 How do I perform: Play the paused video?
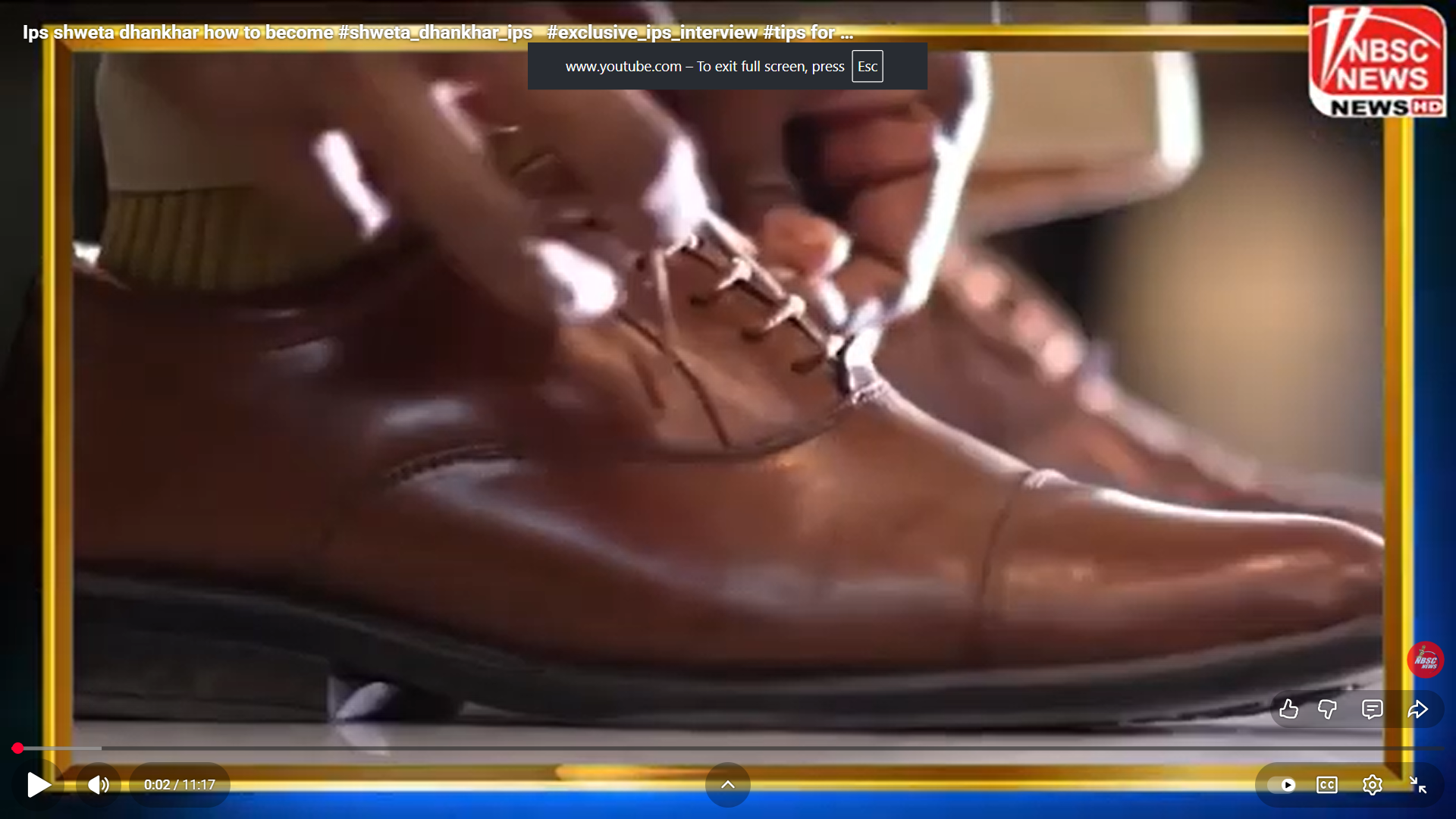(38, 785)
